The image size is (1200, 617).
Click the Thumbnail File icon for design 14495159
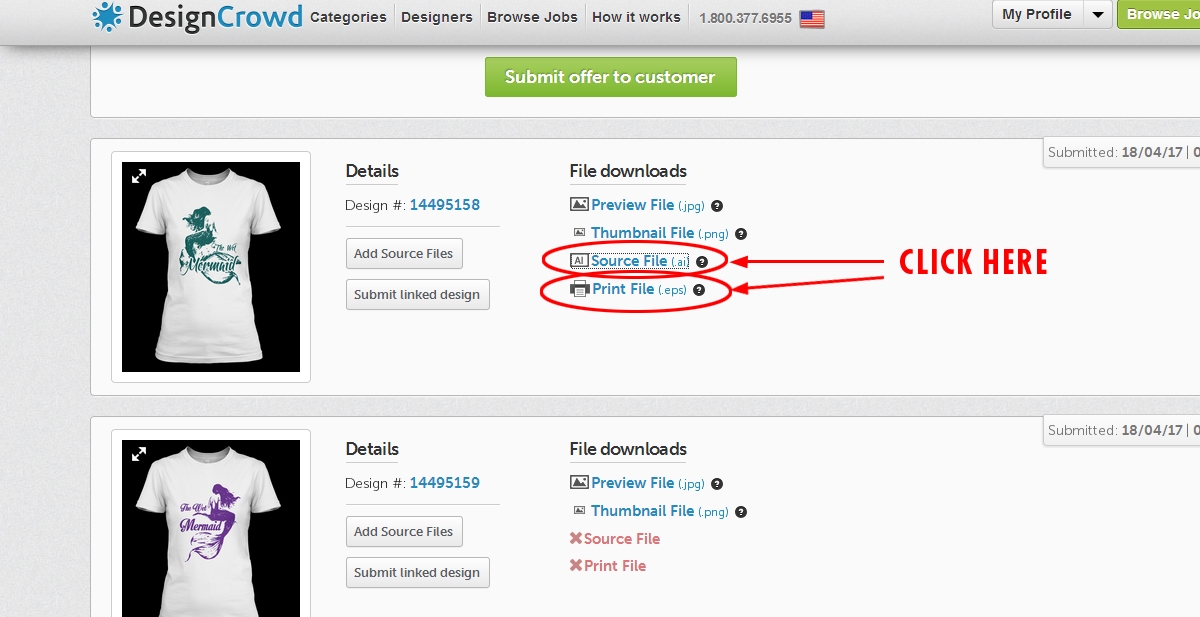click(579, 510)
